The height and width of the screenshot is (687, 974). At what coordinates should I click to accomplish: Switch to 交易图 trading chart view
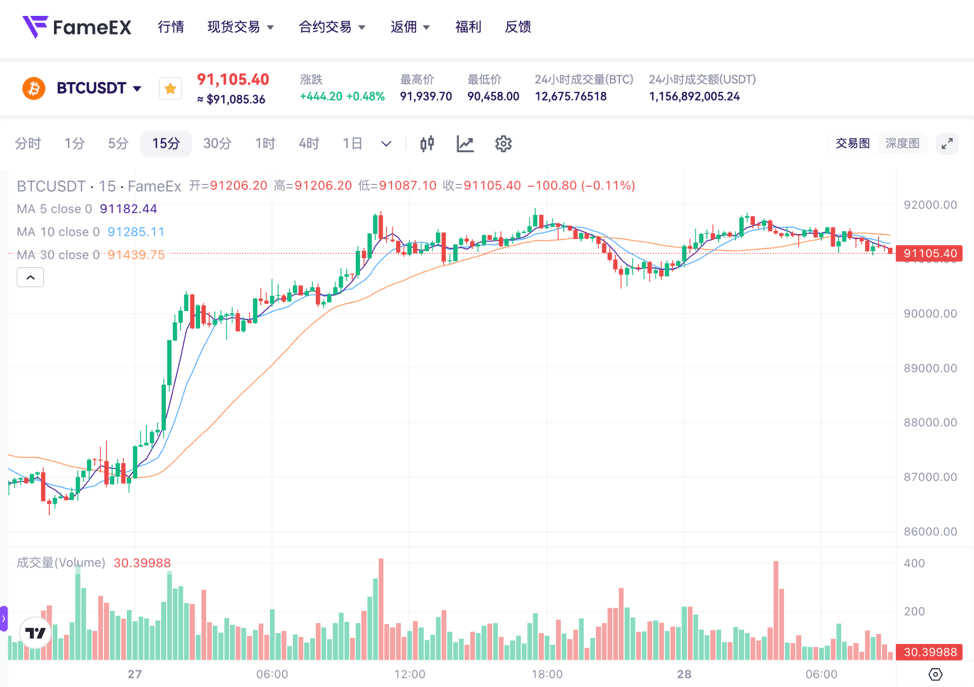852,144
